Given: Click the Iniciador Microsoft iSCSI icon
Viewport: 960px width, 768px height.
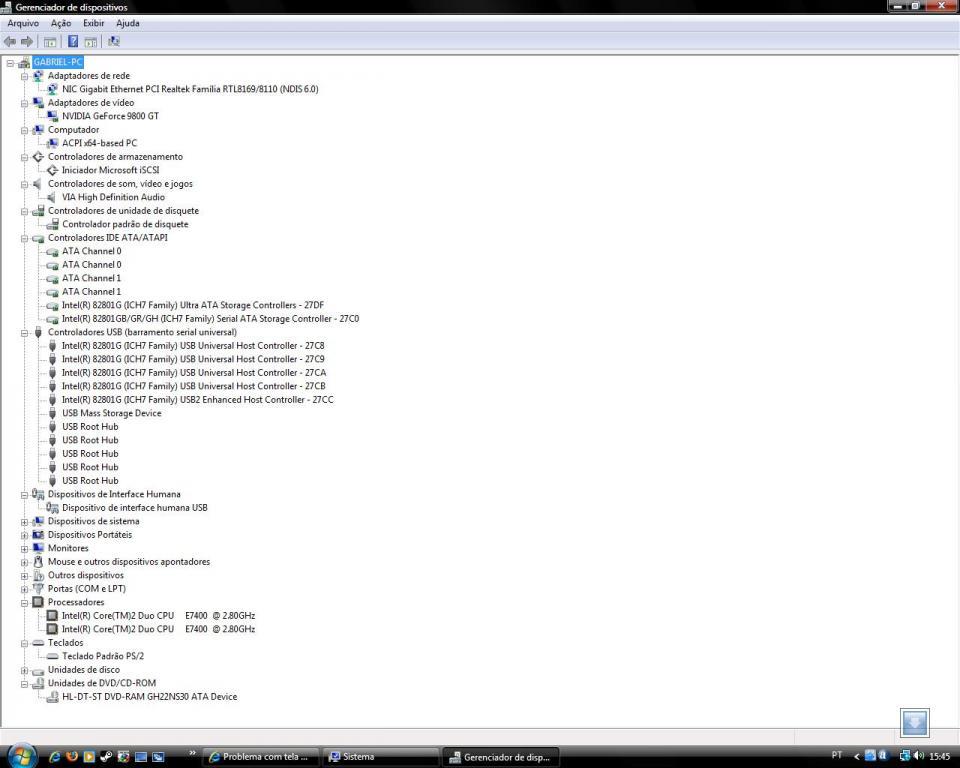Looking at the screenshot, I should point(53,170).
